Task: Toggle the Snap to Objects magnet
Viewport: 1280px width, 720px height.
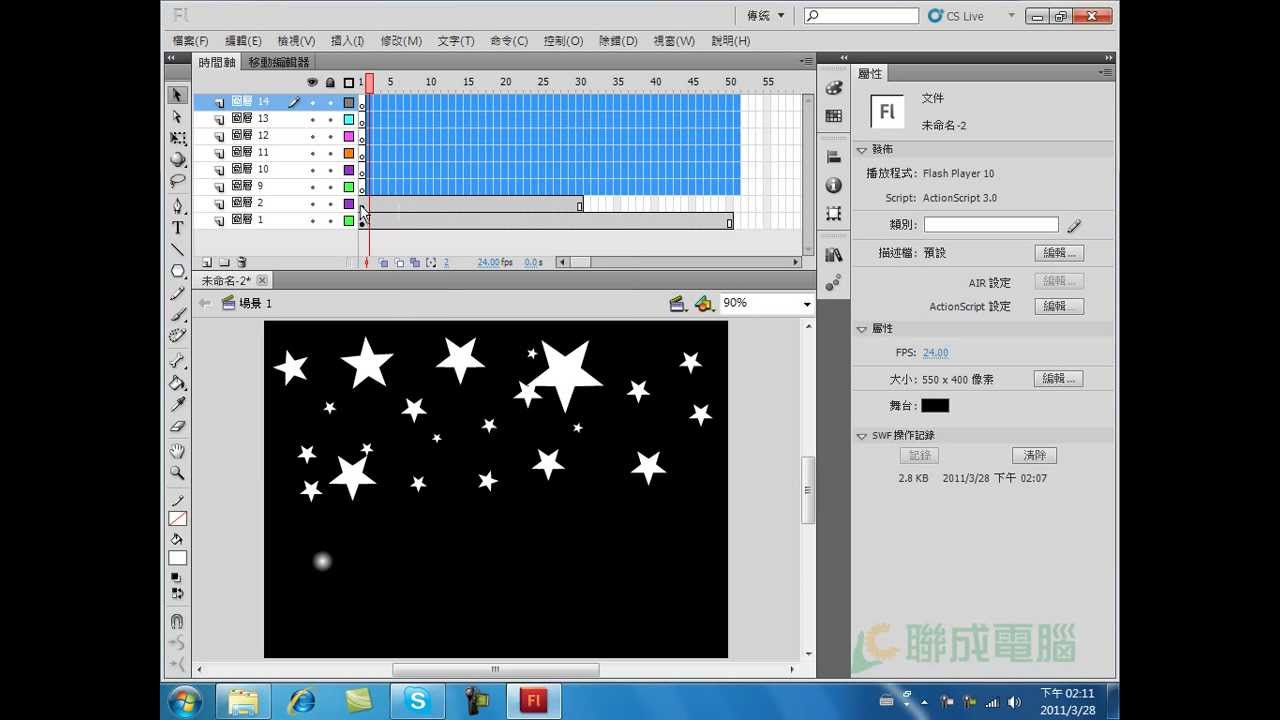Action: coord(177,621)
